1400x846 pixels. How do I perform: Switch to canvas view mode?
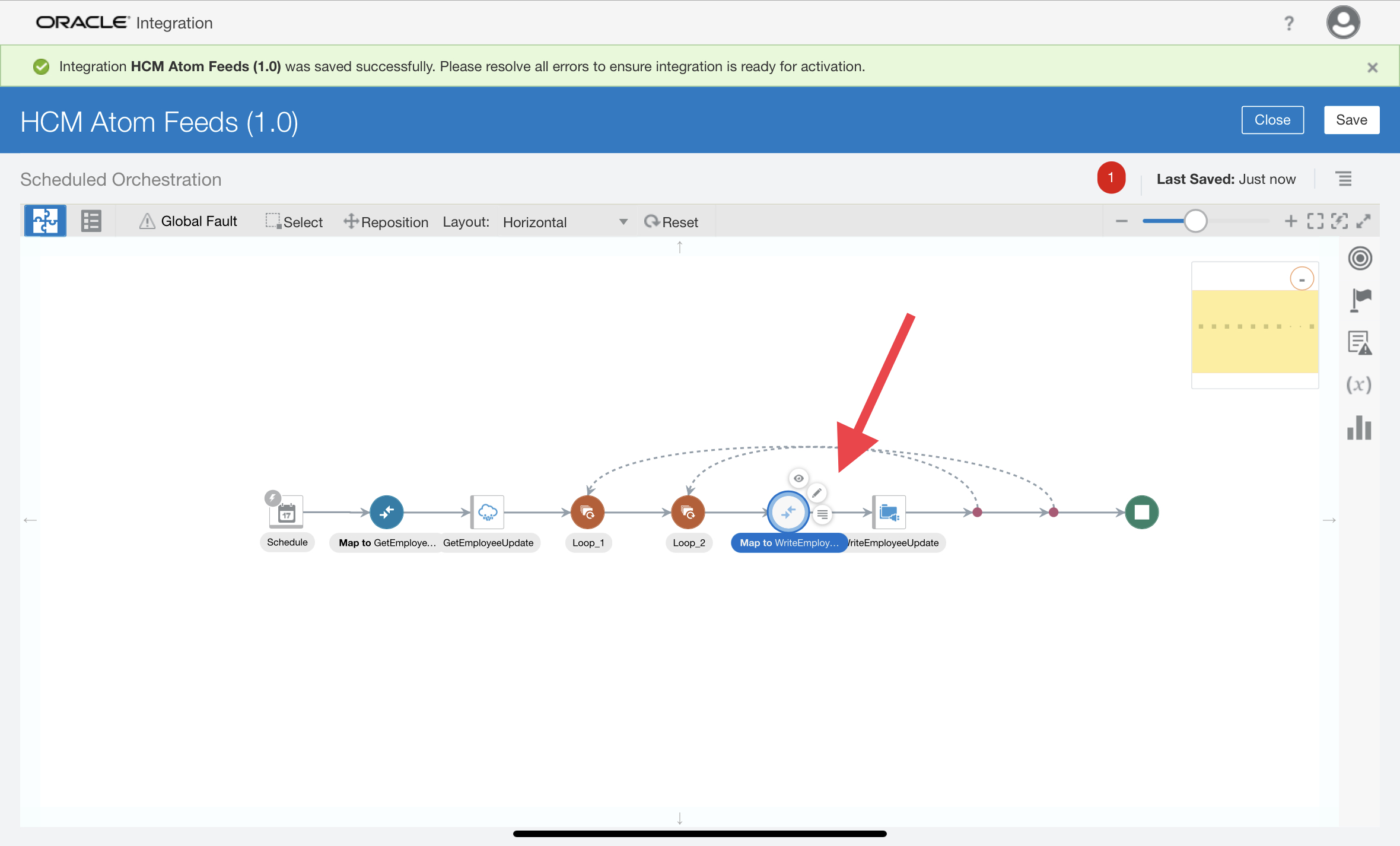pos(45,221)
